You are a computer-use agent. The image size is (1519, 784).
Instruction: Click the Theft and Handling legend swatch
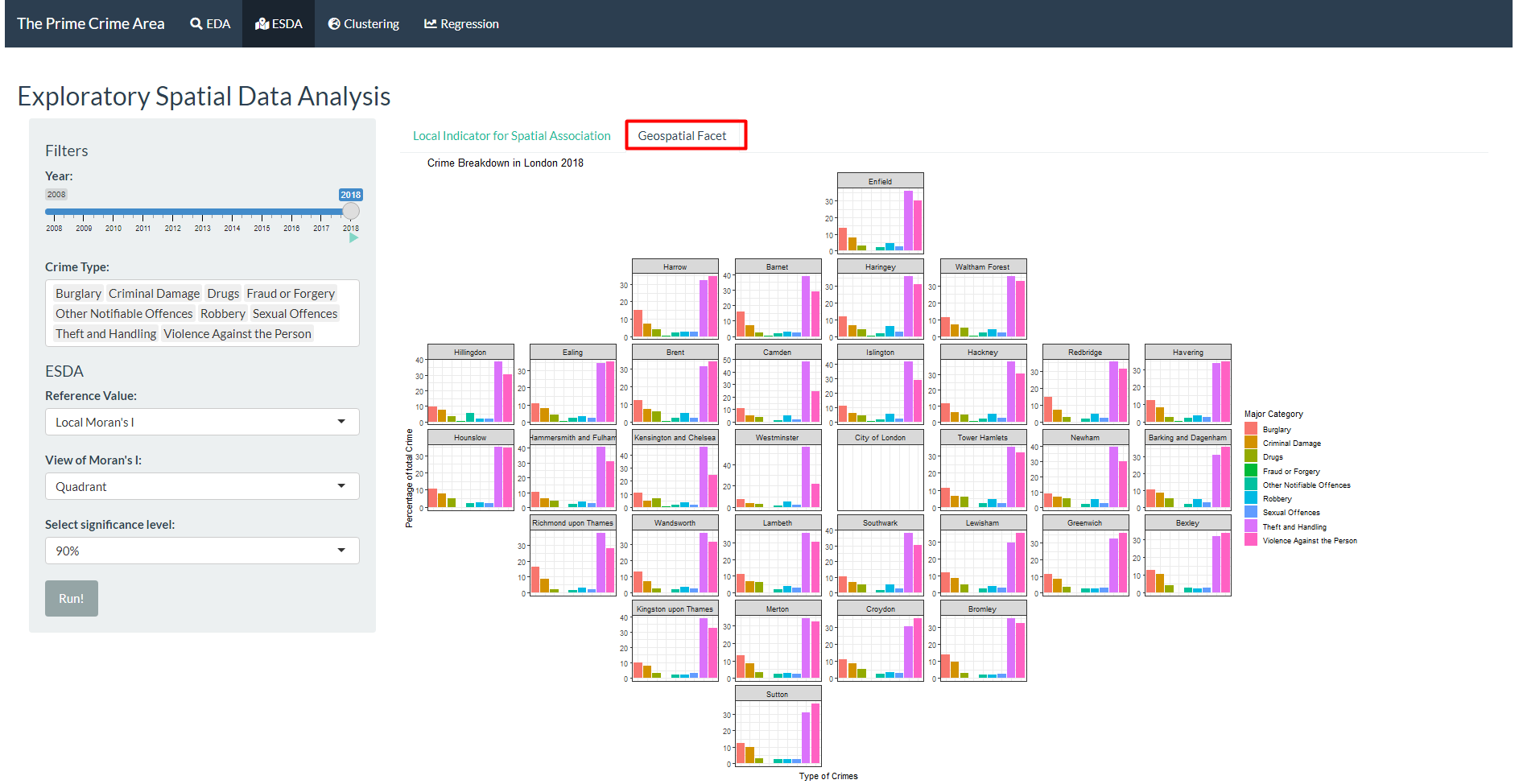(1250, 526)
